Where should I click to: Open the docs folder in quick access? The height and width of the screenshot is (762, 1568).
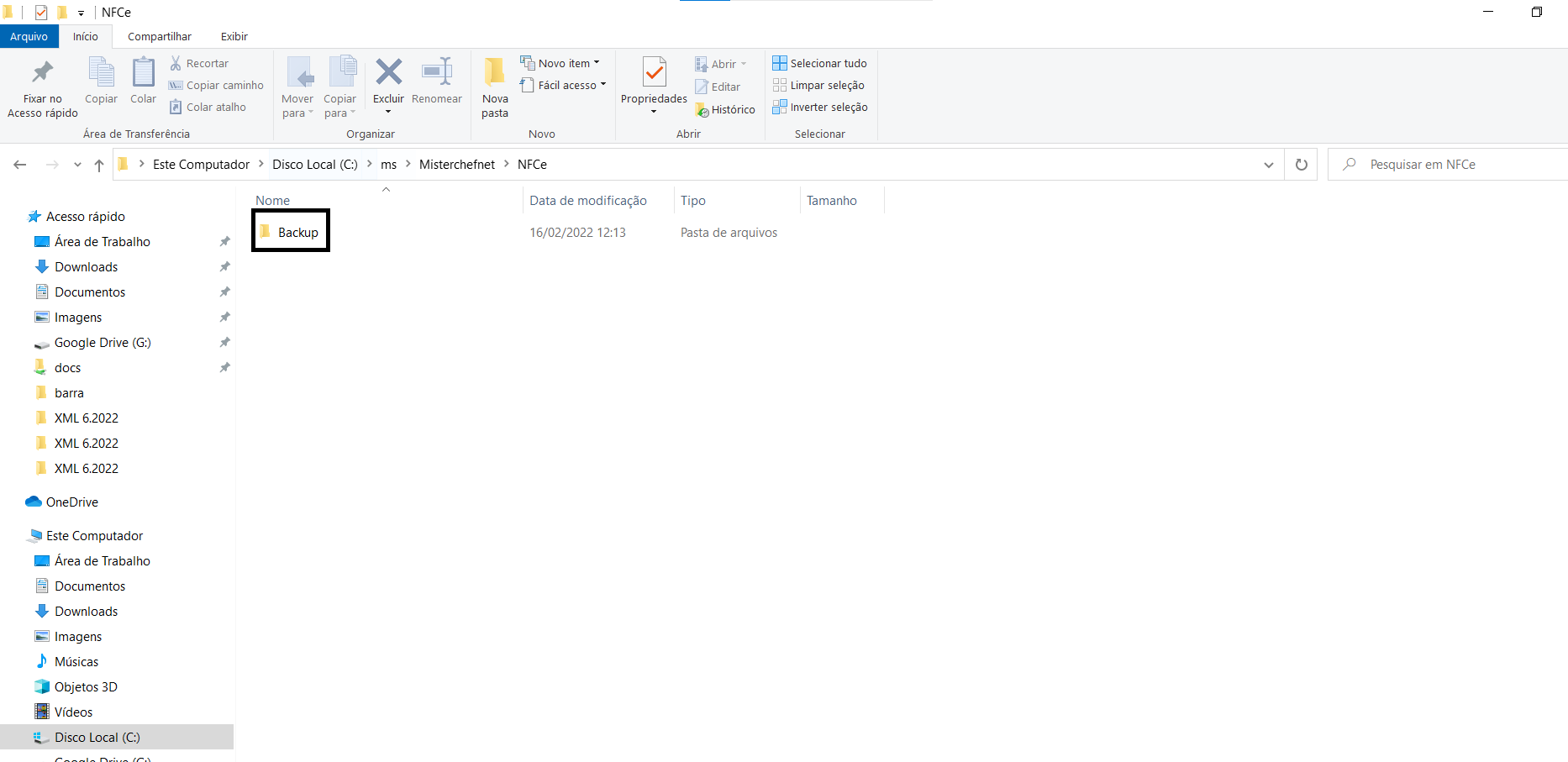click(57, 367)
